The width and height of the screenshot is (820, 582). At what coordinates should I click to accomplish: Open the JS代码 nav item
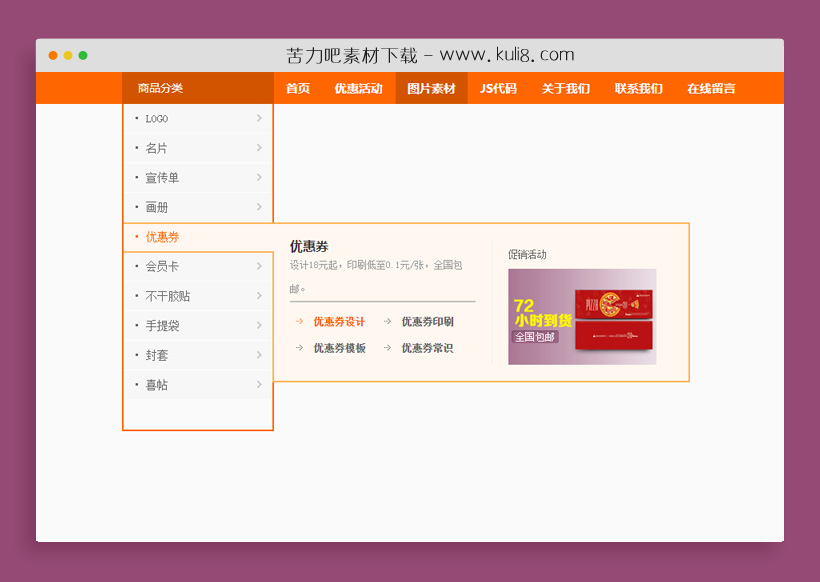click(x=497, y=88)
